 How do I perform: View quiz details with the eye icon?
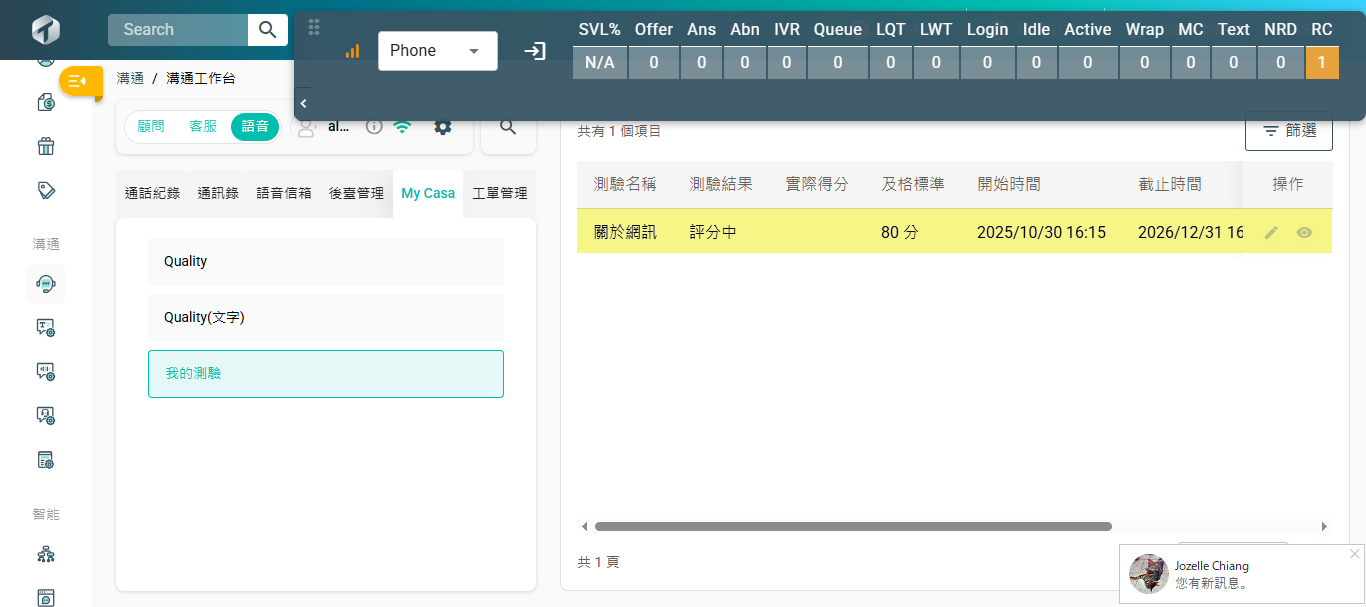click(x=1304, y=232)
